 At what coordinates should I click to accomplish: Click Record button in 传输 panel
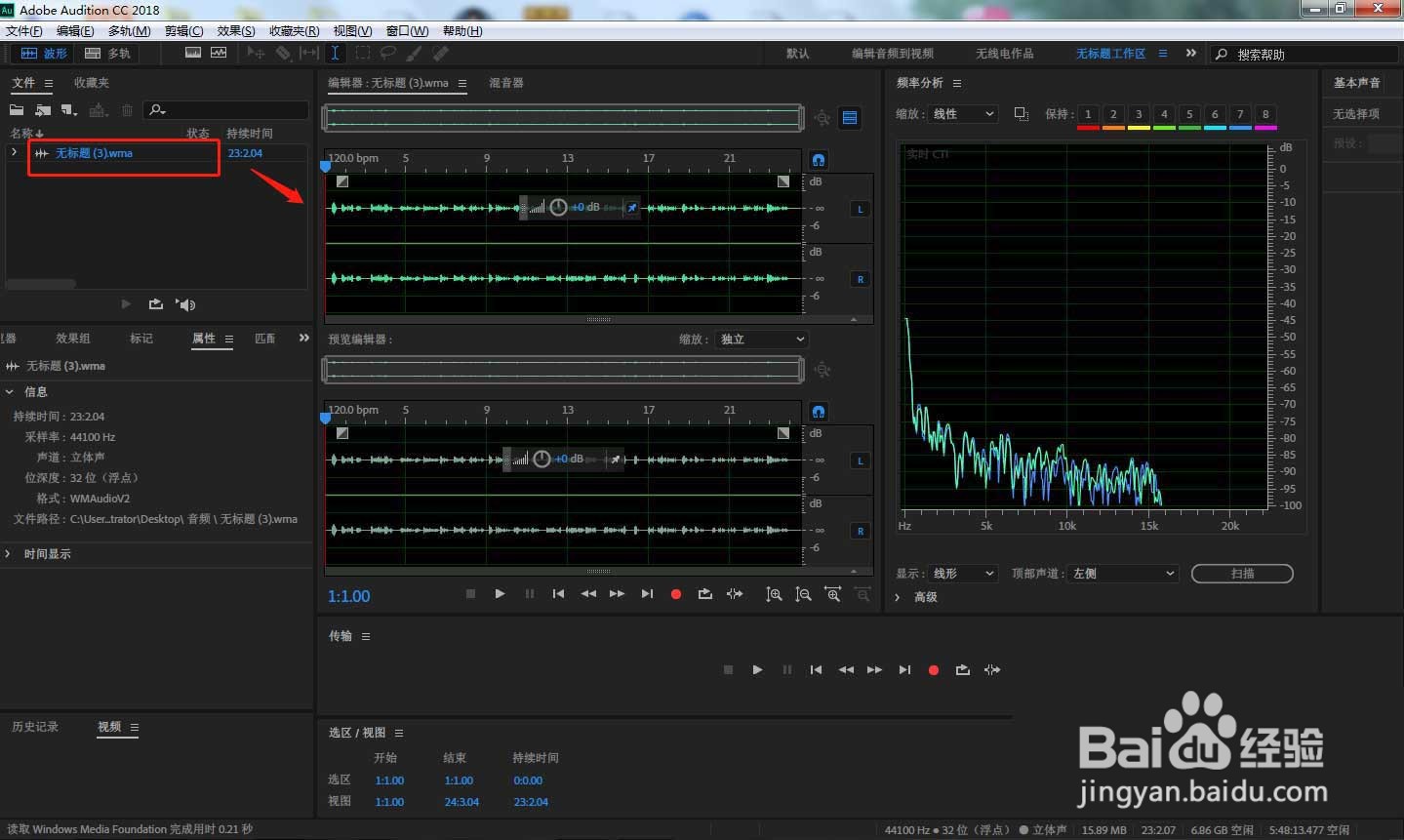pos(934,670)
